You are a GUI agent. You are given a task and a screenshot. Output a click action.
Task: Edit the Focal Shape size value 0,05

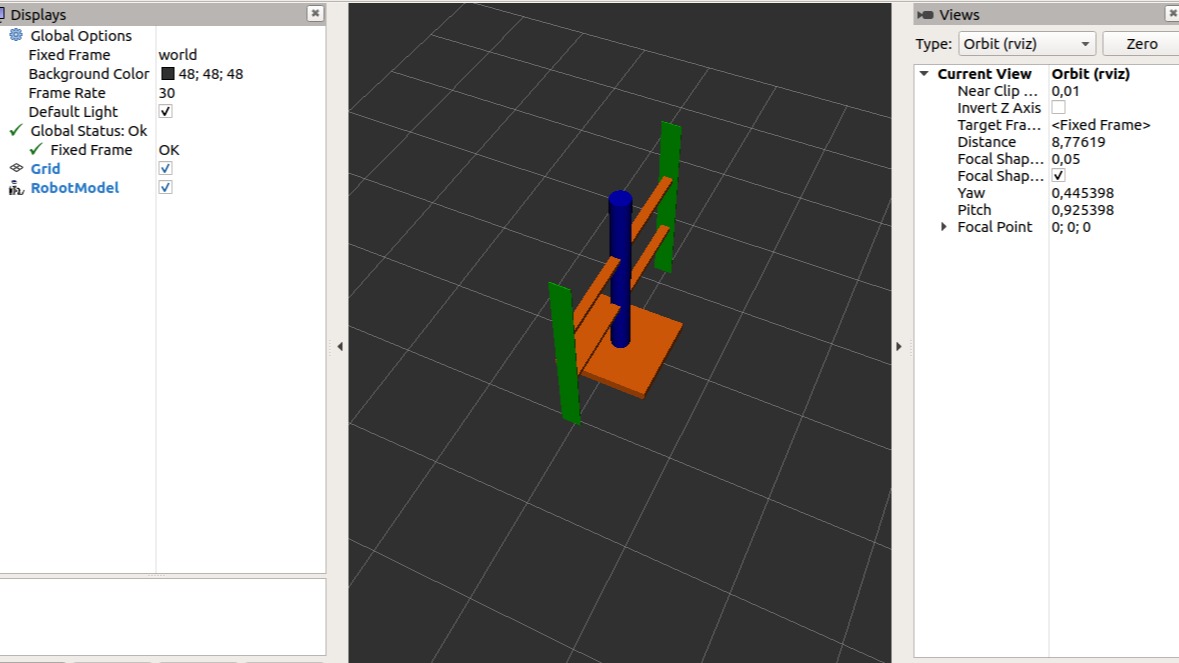[x=1065, y=159]
